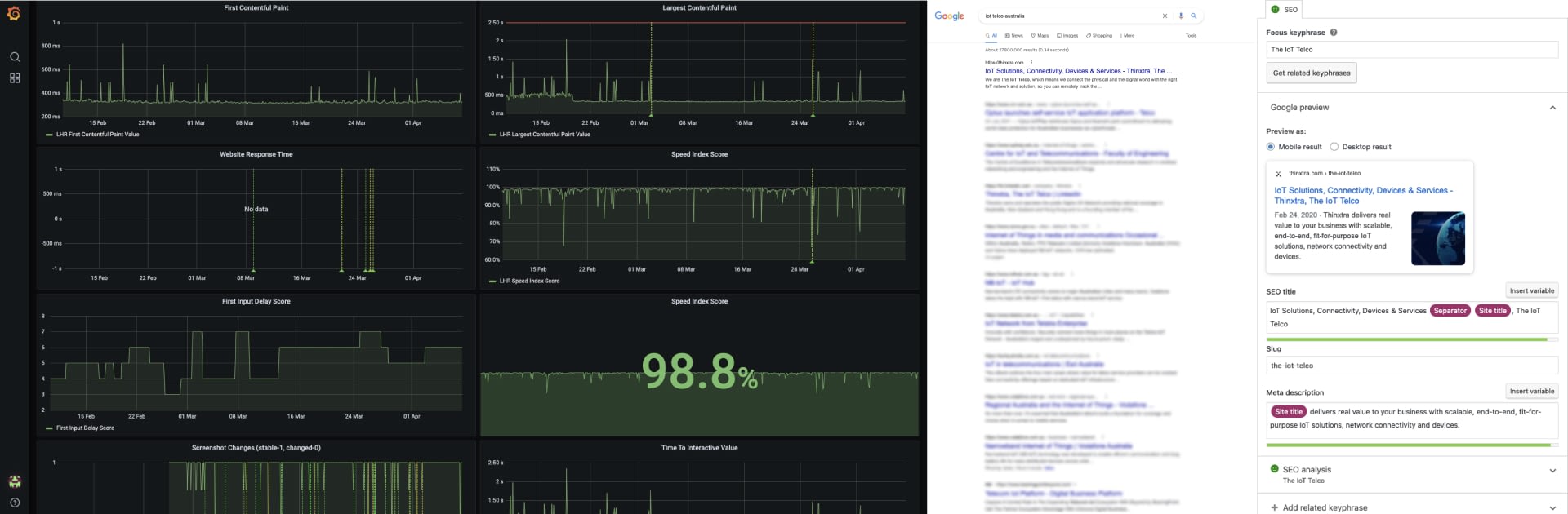Open Grafana dashboards grid icon
Screen dimensions: 1568x514
tap(15, 78)
